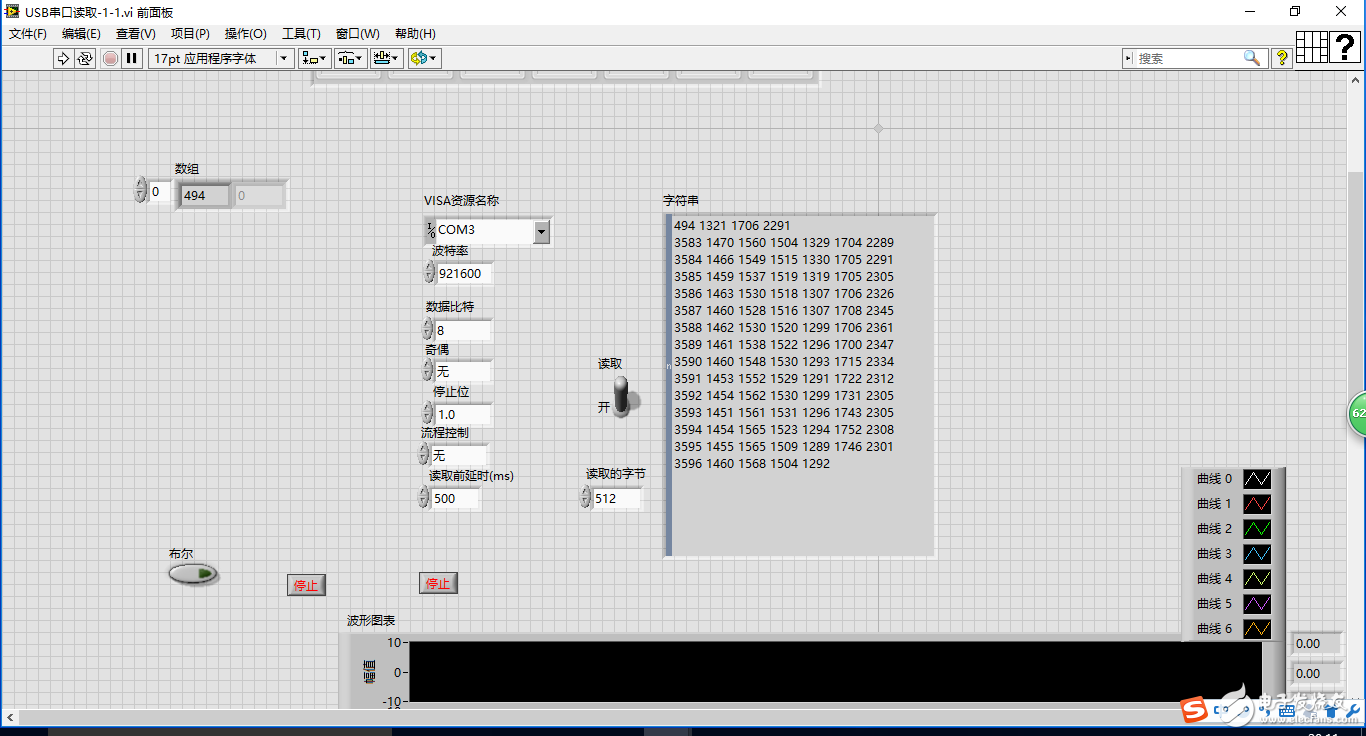Click the 曲线 0 white plot icon
The image size is (1366, 736).
[1257, 479]
